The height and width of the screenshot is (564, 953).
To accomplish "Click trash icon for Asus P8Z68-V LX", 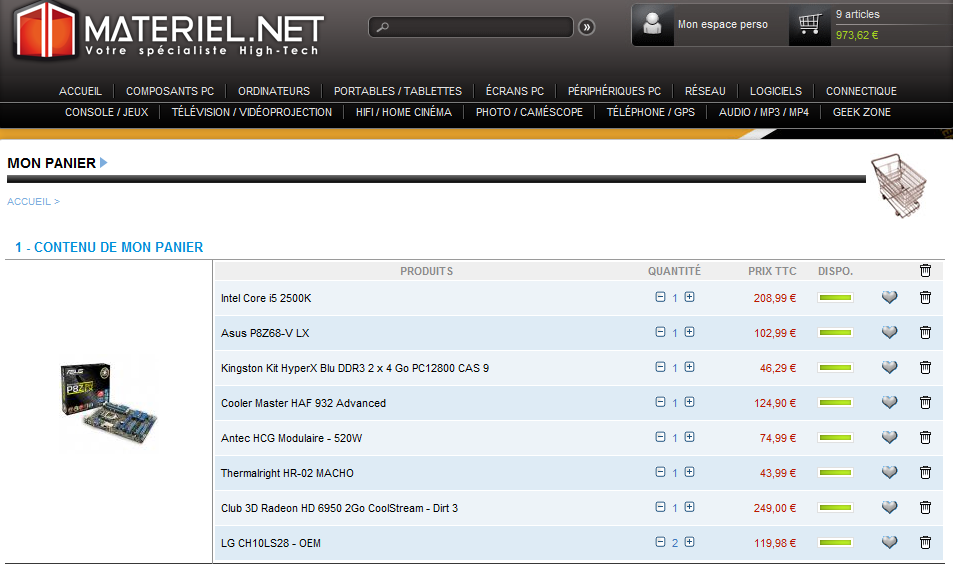I will (925, 332).
